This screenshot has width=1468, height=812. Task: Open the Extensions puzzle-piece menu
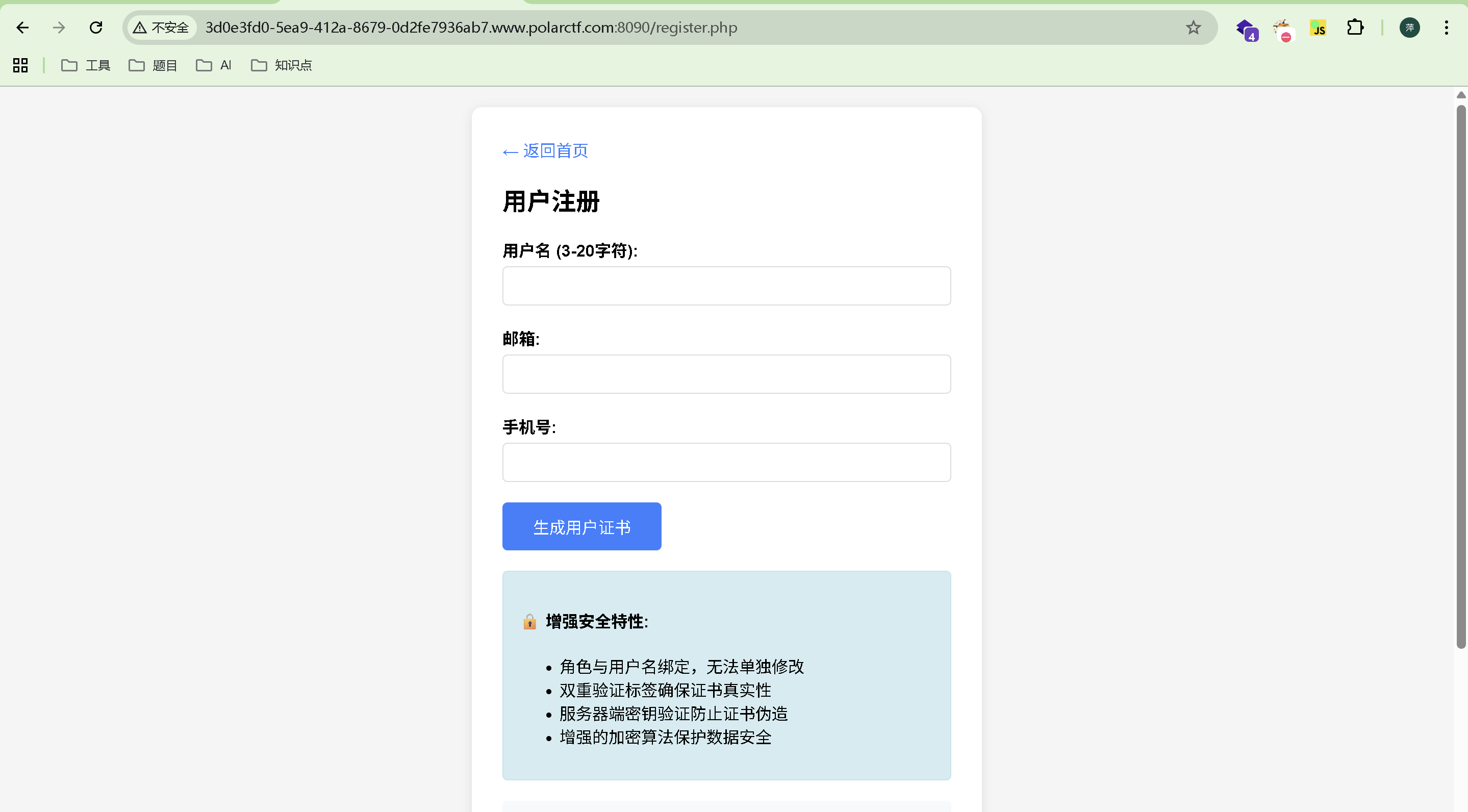pyautogui.click(x=1355, y=28)
